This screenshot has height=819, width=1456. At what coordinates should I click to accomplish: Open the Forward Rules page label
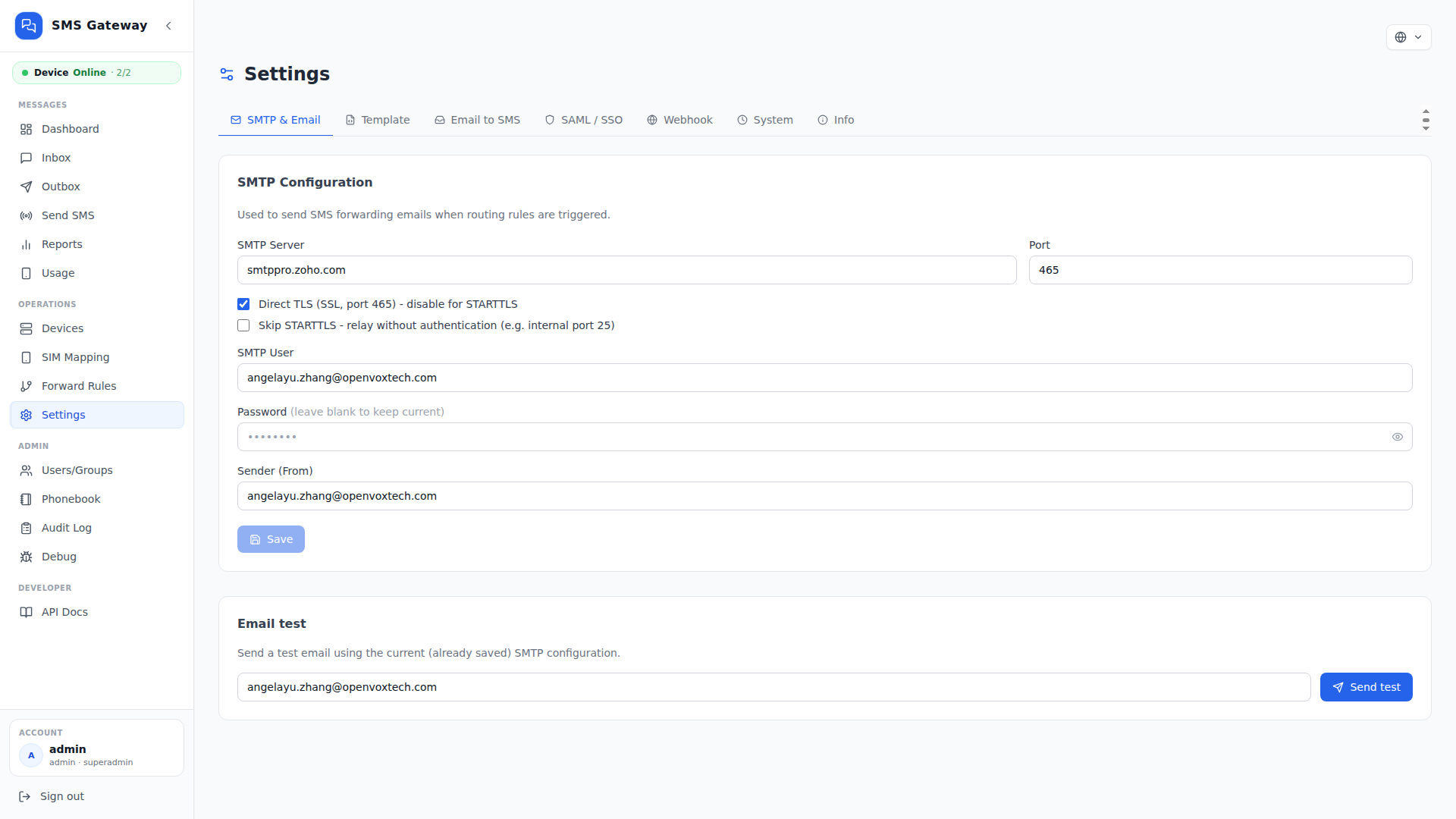79,386
